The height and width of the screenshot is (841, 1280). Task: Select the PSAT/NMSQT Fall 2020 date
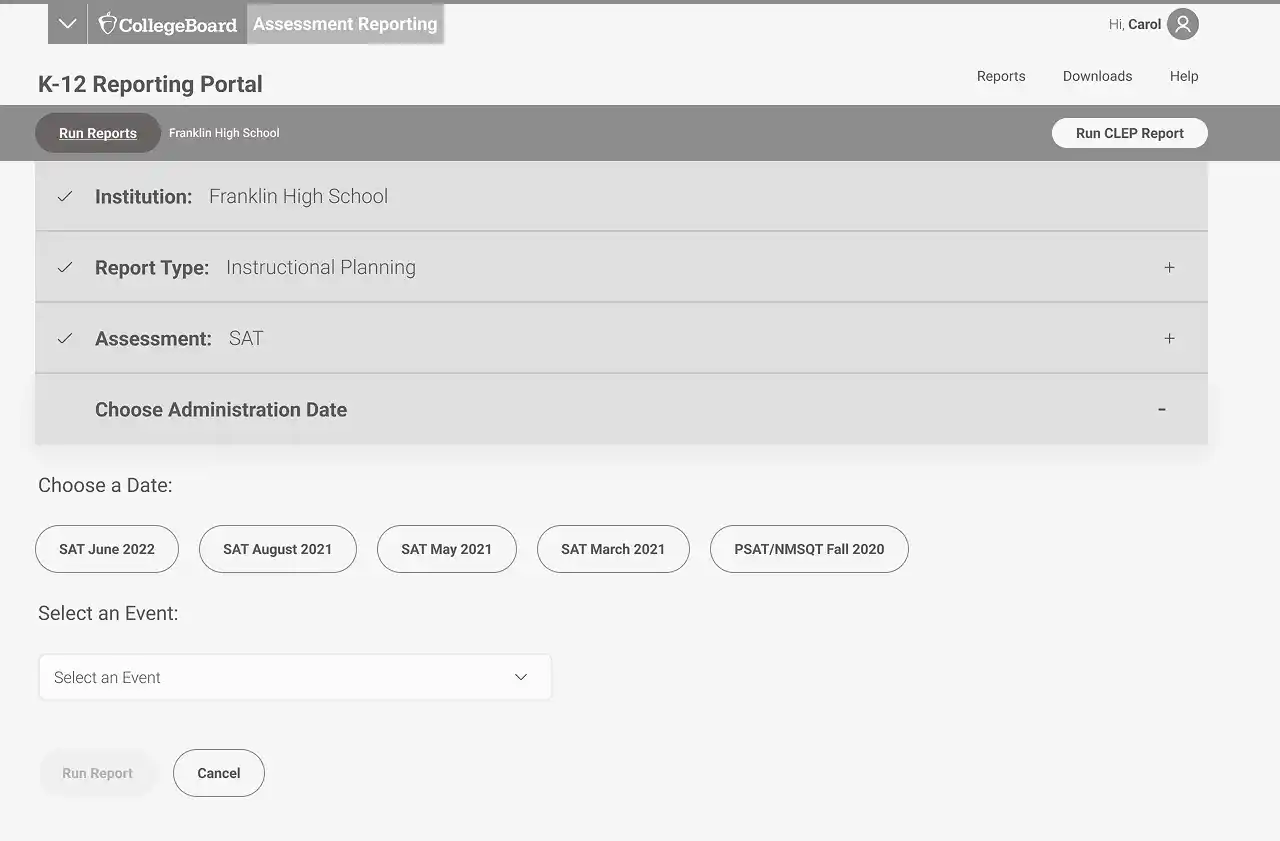[809, 549]
